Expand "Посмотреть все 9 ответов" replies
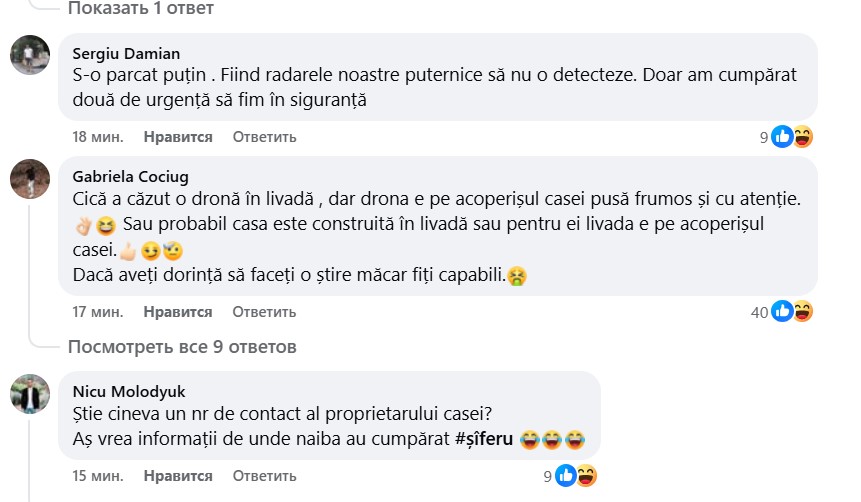This screenshot has height=502, width=861. coord(182,348)
